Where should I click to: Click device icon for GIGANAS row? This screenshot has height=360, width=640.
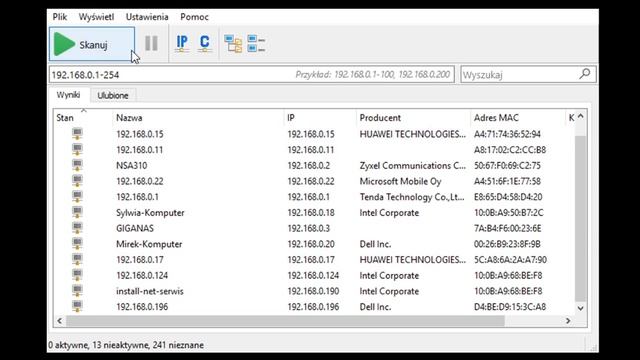pos(77,228)
